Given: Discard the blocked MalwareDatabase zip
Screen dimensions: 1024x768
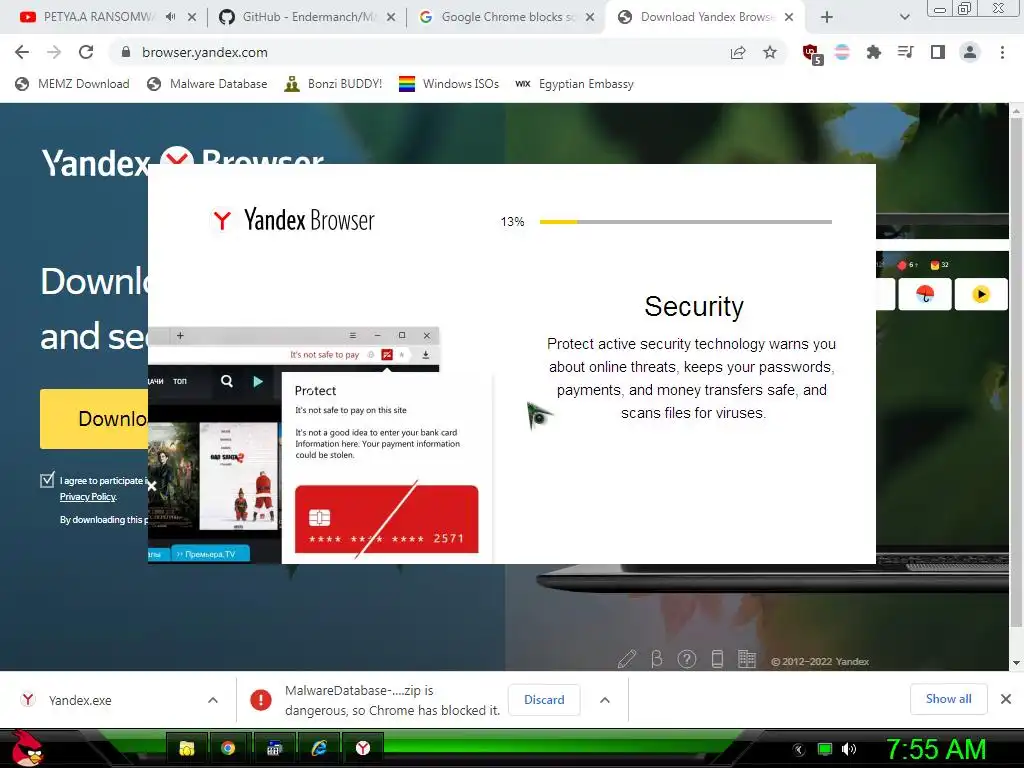Looking at the screenshot, I should (544, 699).
